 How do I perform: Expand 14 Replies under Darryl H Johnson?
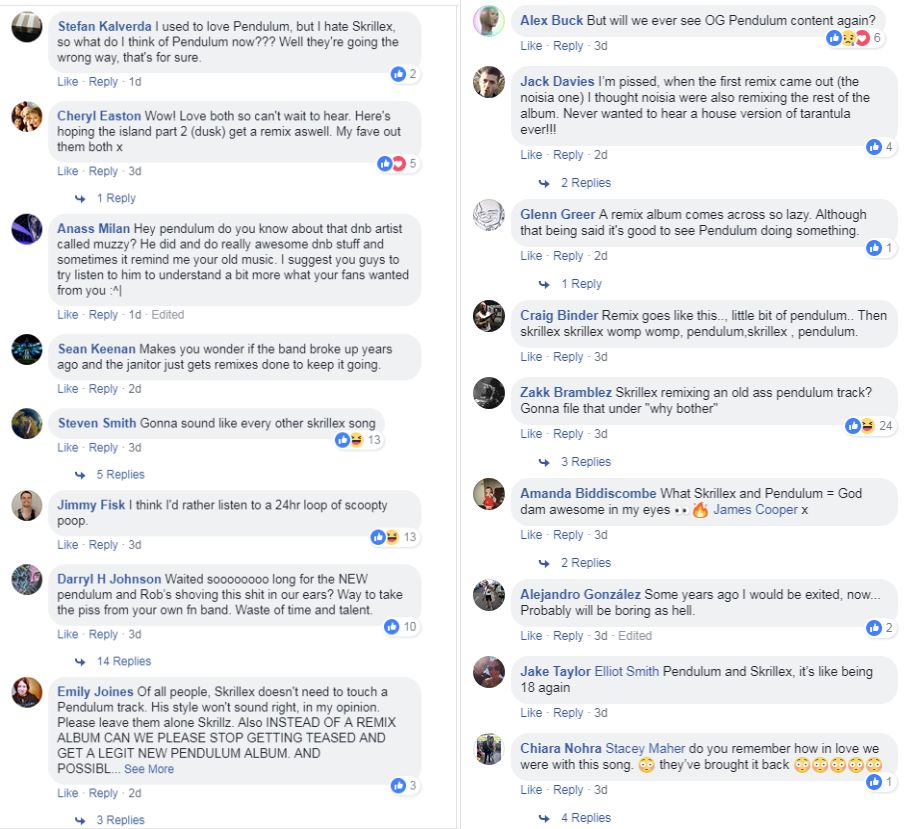pyautogui.click(x=124, y=662)
